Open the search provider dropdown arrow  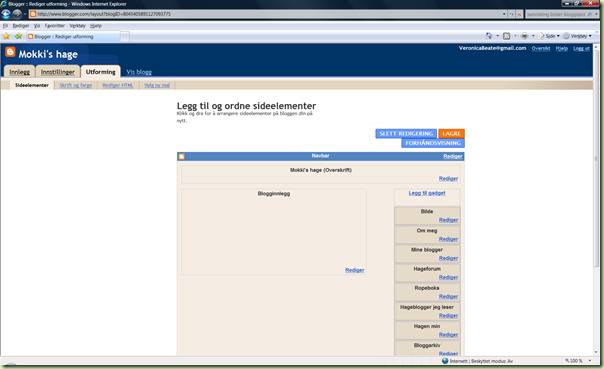point(596,14)
